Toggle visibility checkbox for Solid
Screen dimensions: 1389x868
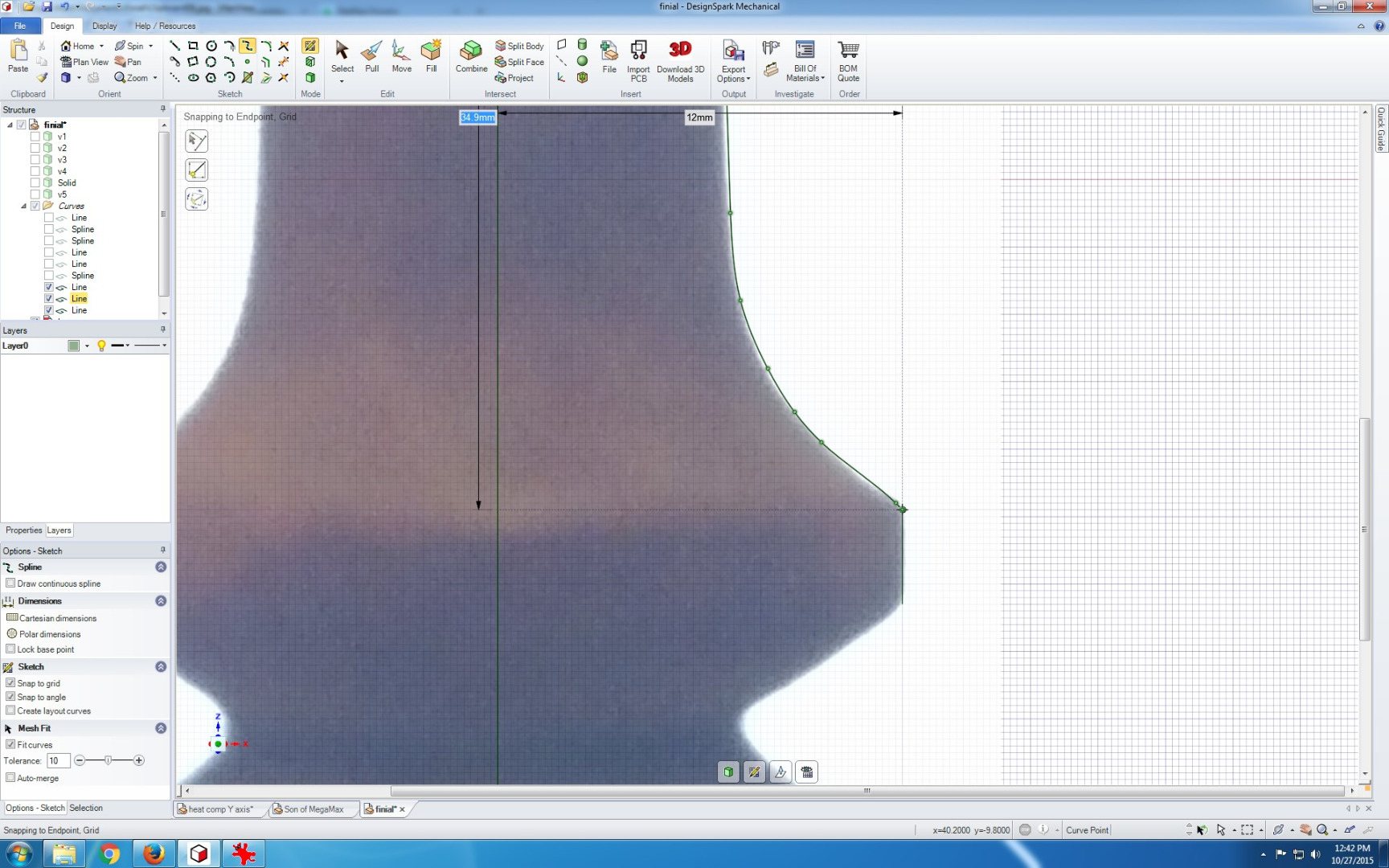pos(35,182)
